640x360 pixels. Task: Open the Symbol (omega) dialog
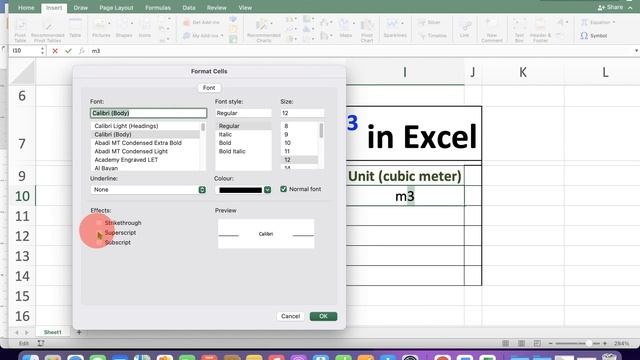(594, 36)
